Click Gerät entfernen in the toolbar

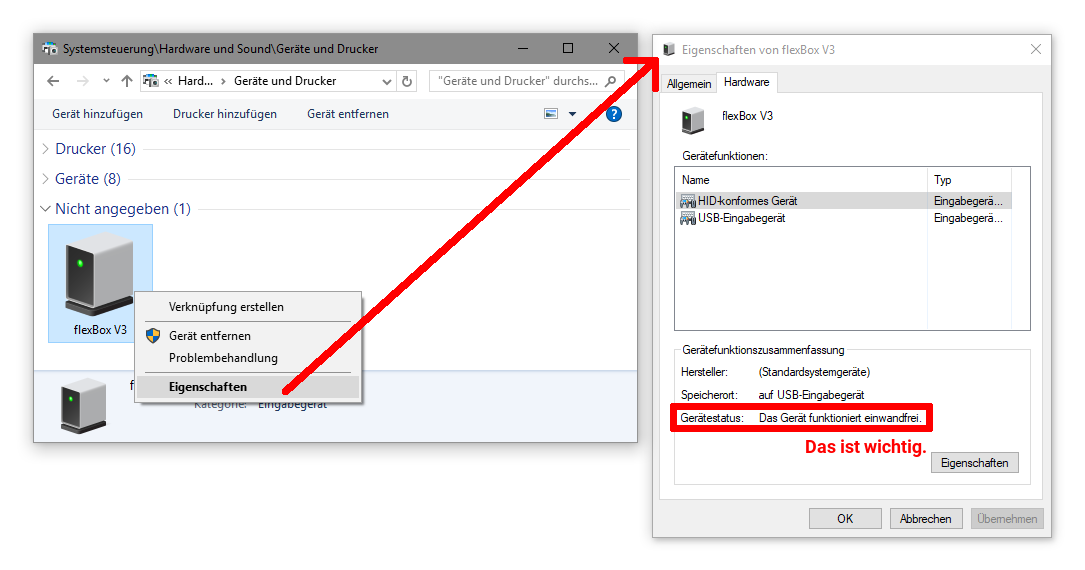tap(348, 114)
